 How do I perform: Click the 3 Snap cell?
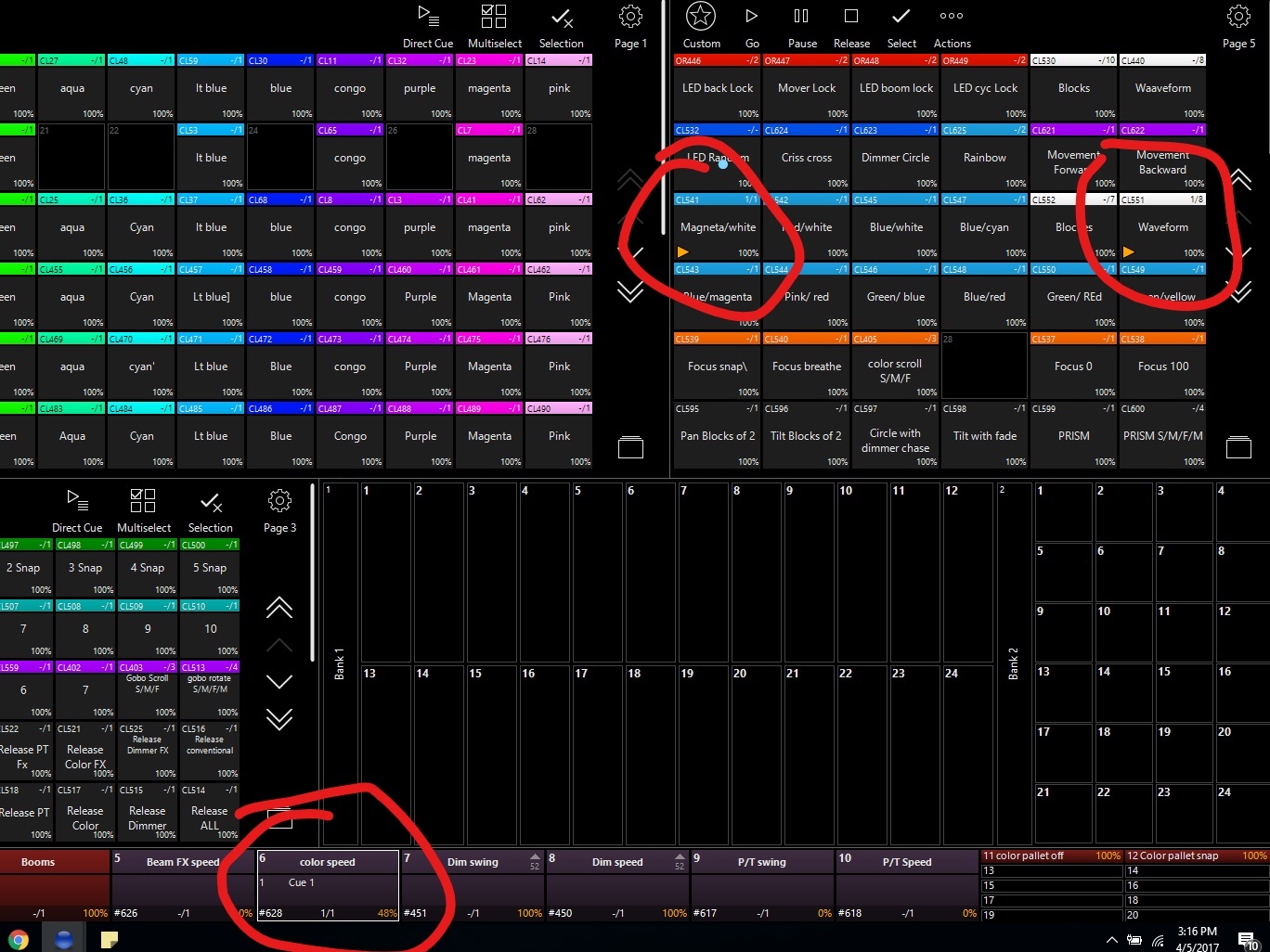tap(84, 567)
